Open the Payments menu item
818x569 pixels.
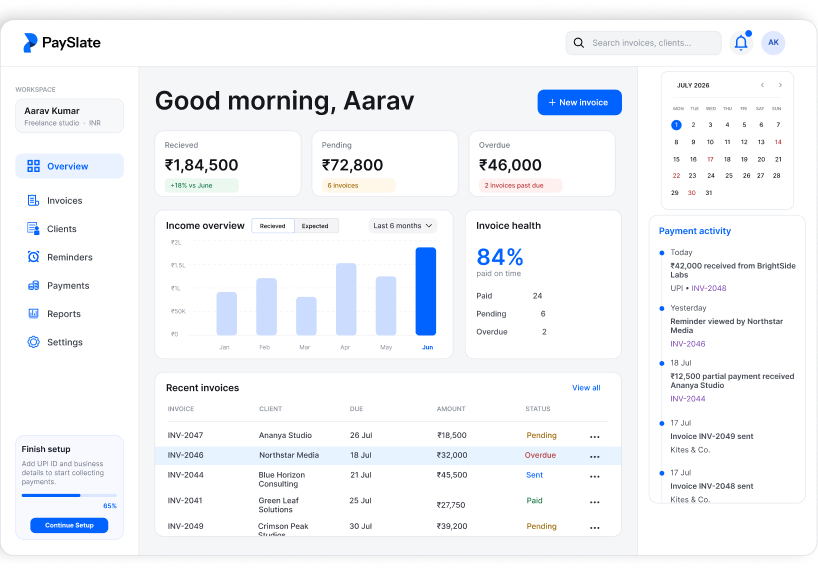69,285
